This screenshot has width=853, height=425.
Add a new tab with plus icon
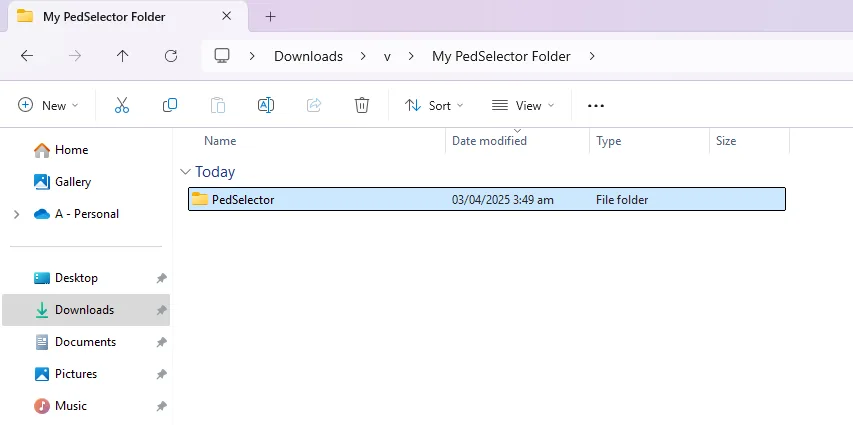tap(270, 16)
